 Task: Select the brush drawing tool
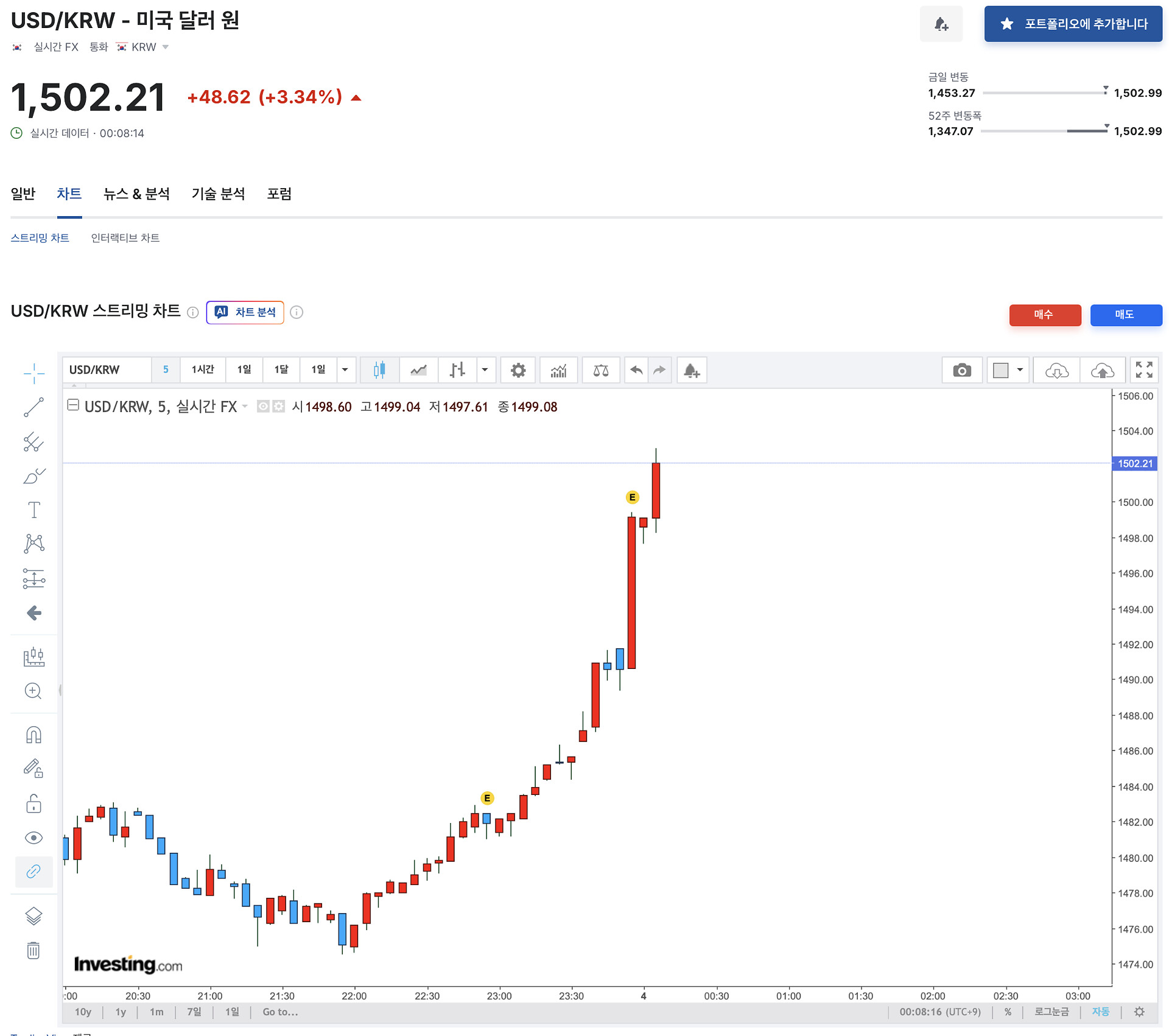[x=33, y=476]
